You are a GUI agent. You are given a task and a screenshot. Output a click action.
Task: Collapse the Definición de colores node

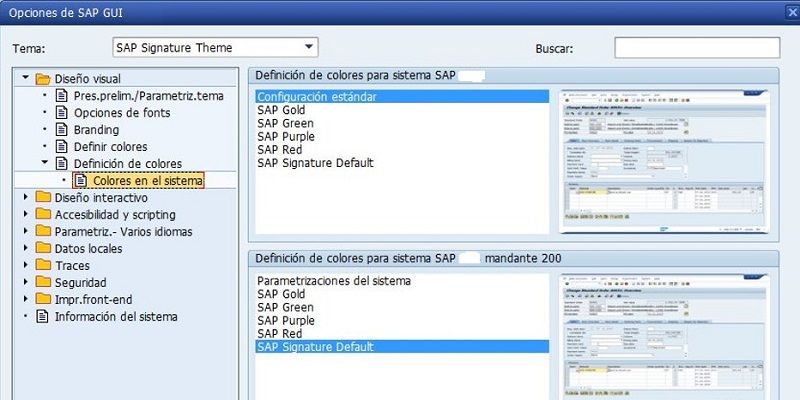pos(45,163)
